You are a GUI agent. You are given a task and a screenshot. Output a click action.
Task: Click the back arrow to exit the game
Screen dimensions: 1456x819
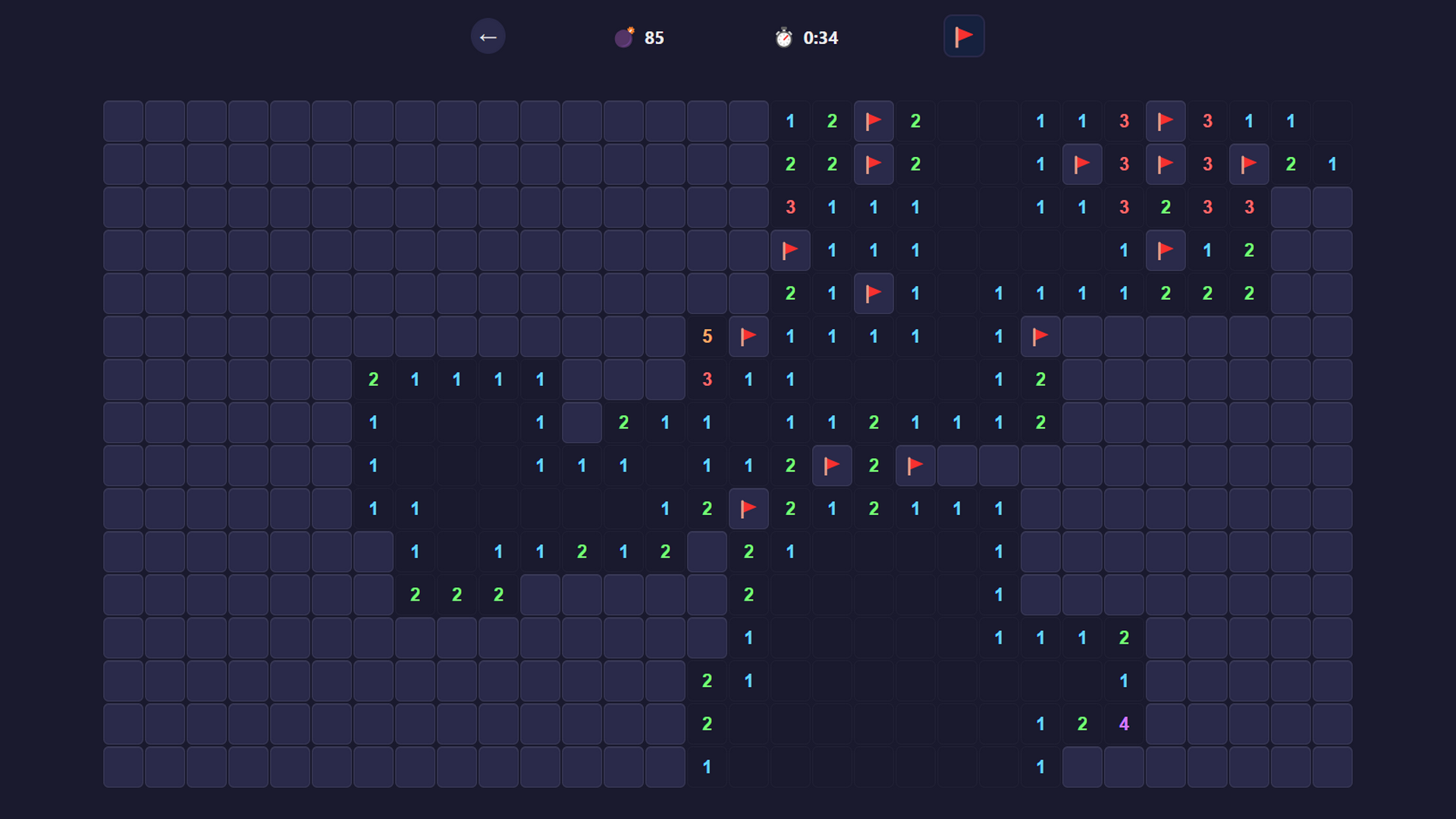pos(488,36)
